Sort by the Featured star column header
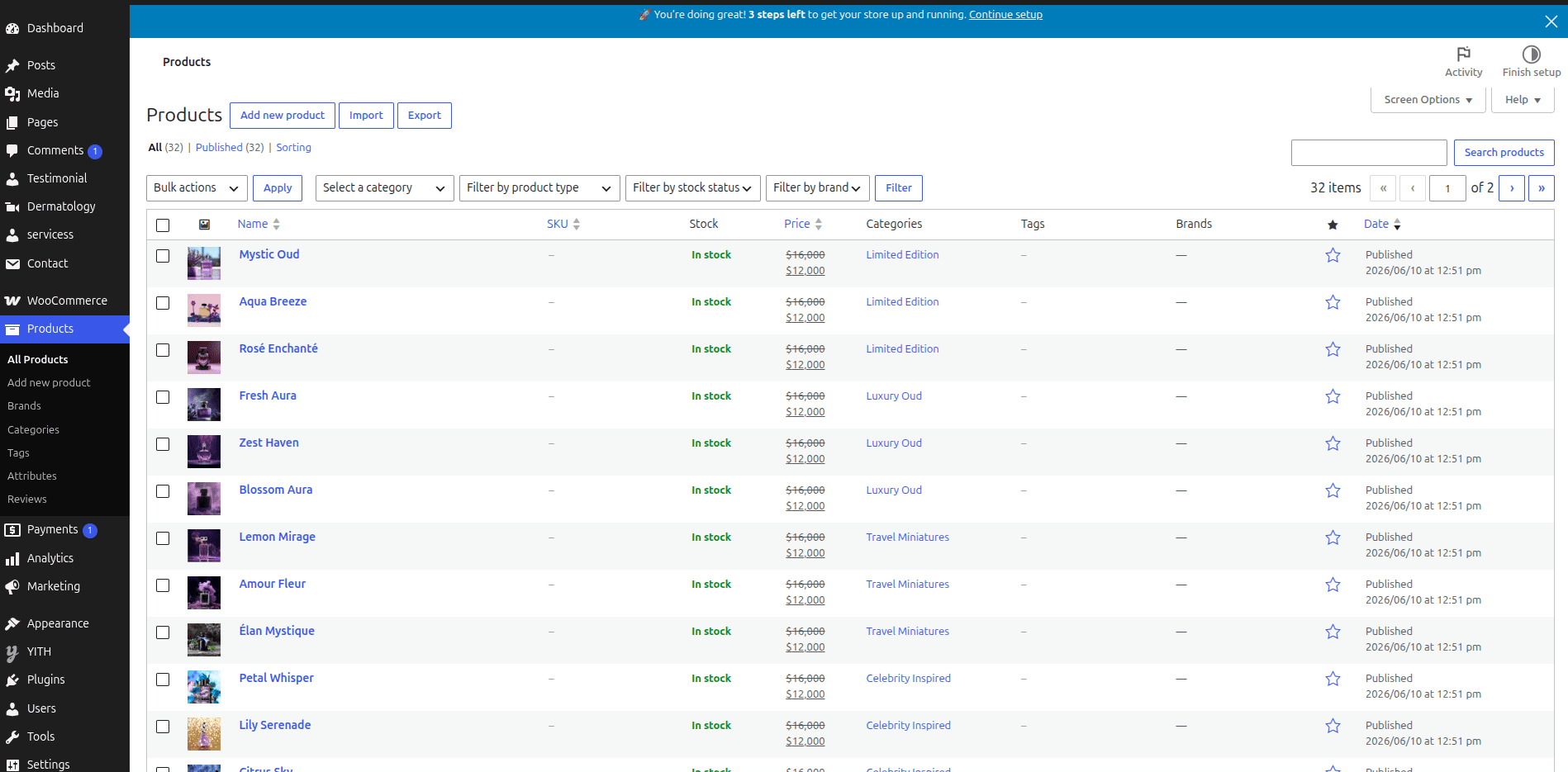The image size is (1568, 772). (x=1333, y=225)
